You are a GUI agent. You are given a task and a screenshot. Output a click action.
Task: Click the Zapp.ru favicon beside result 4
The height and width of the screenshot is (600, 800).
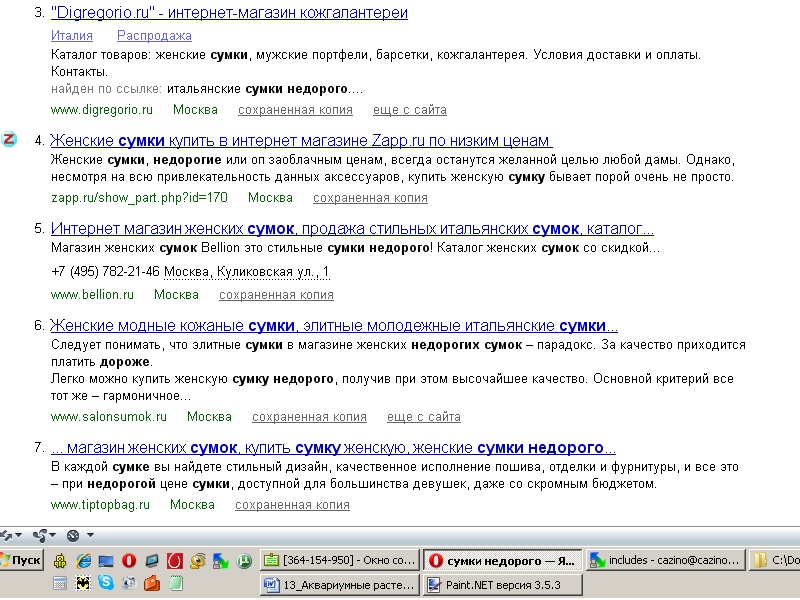(9, 139)
